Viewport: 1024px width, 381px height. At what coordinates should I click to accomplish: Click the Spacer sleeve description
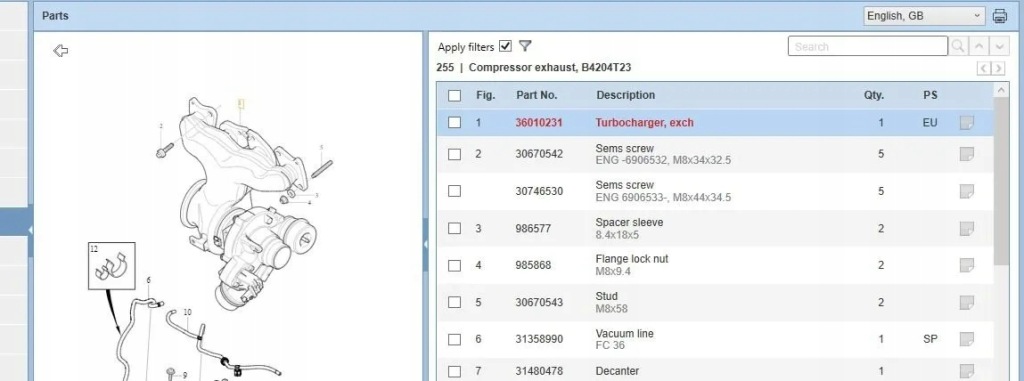pos(629,222)
